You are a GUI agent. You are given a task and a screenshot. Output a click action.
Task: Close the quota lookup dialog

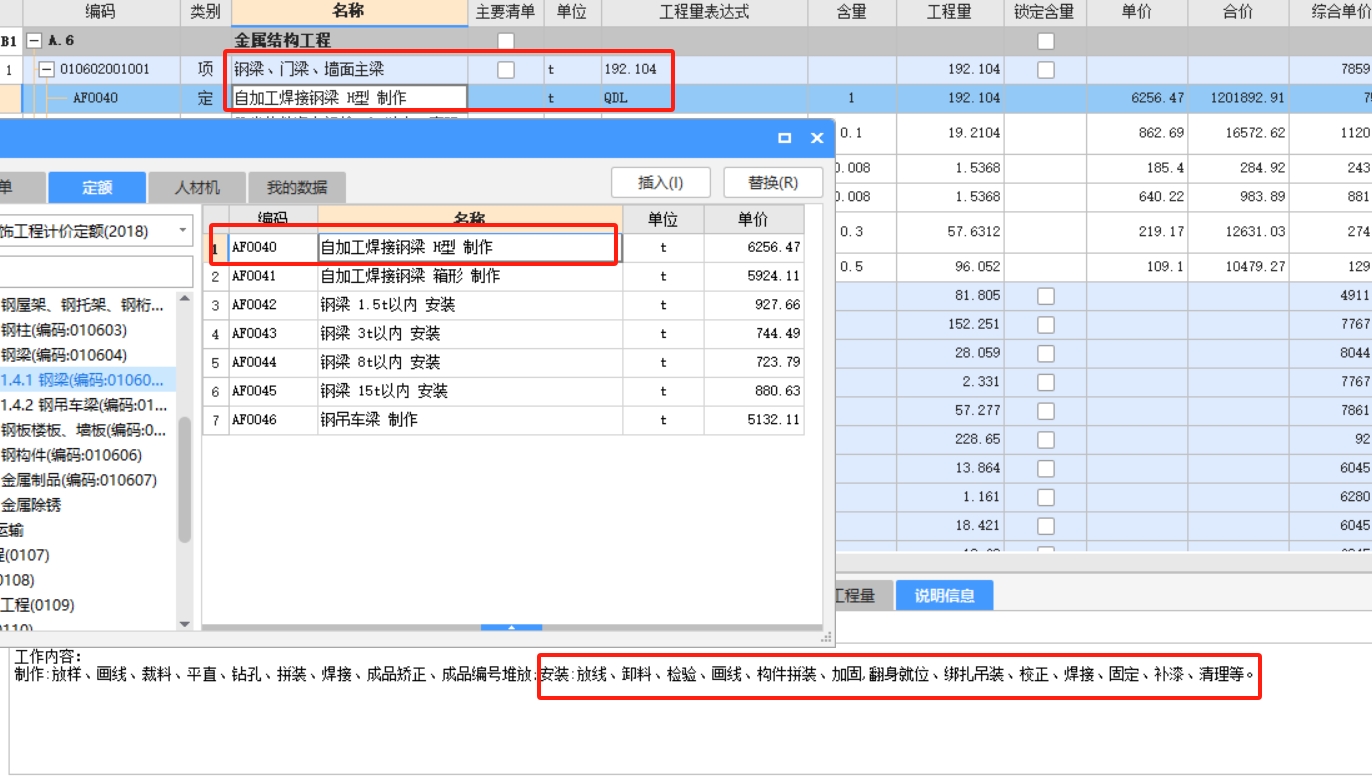(817, 138)
